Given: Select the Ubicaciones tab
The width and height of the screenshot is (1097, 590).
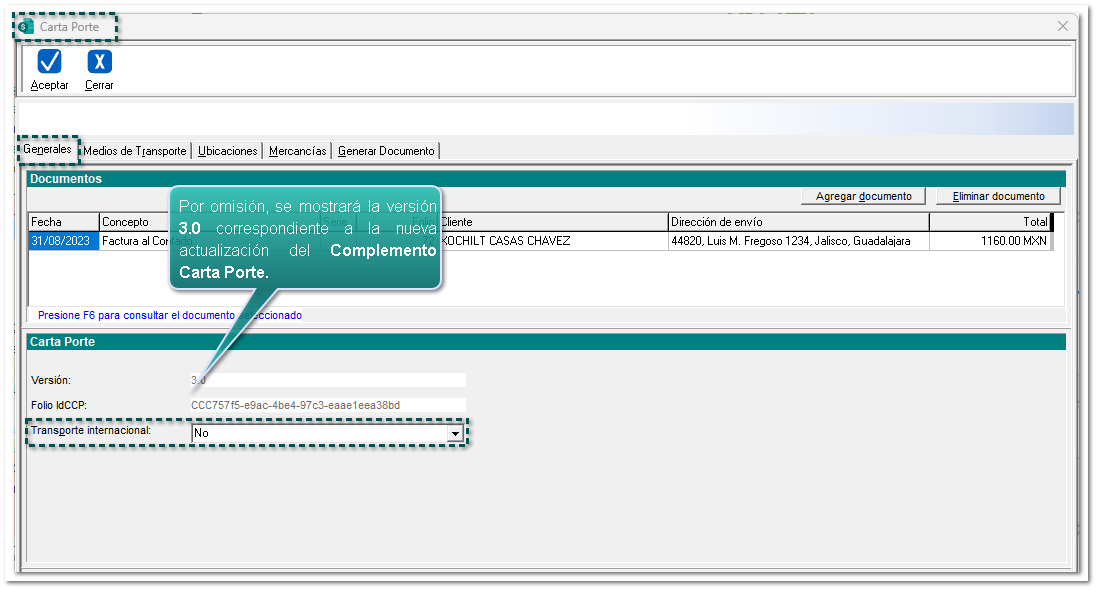Looking at the screenshot, I should point(228,151).
